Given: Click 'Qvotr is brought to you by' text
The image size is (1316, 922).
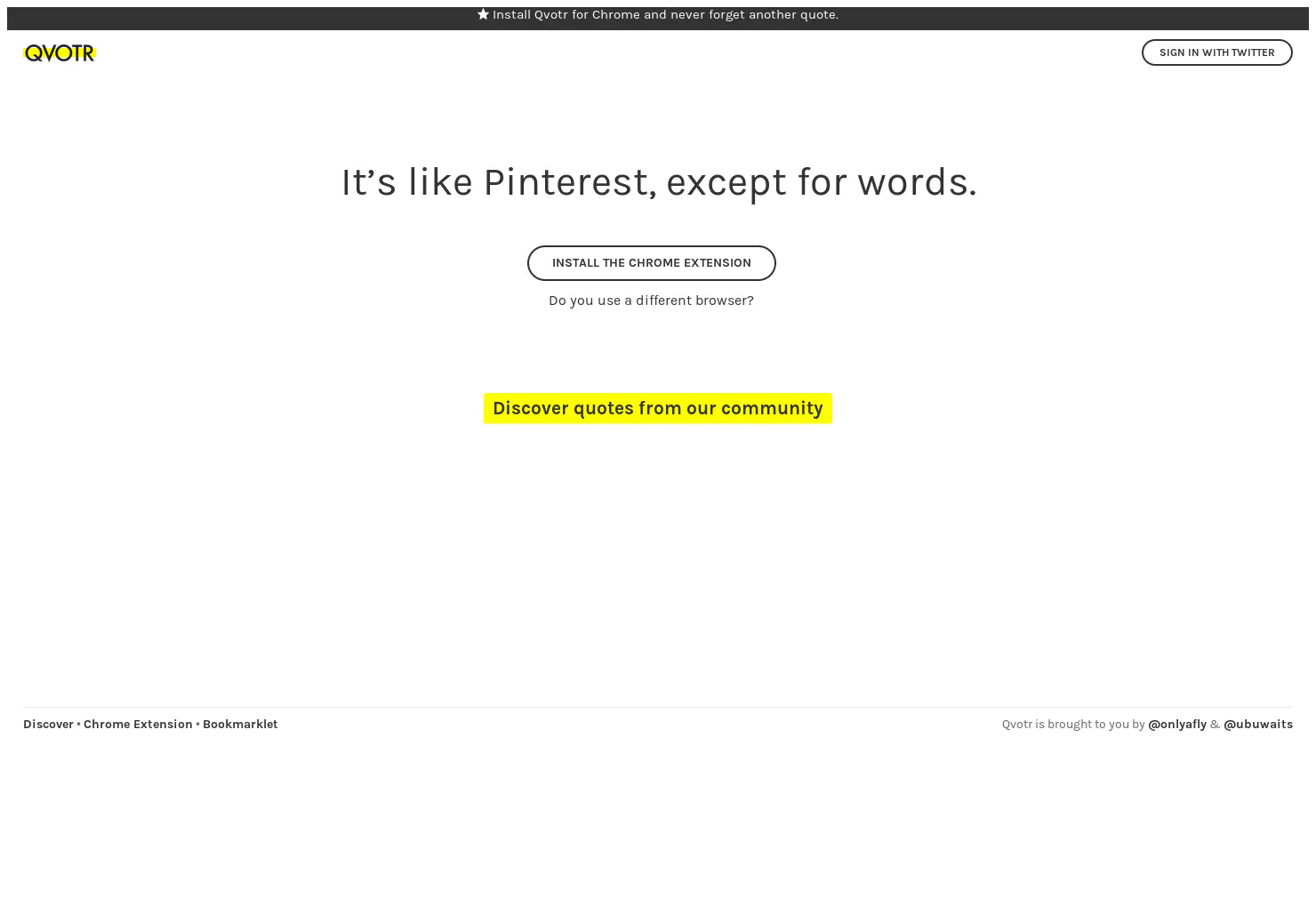Looking at the screenshot, I should tap(1073, 725).
